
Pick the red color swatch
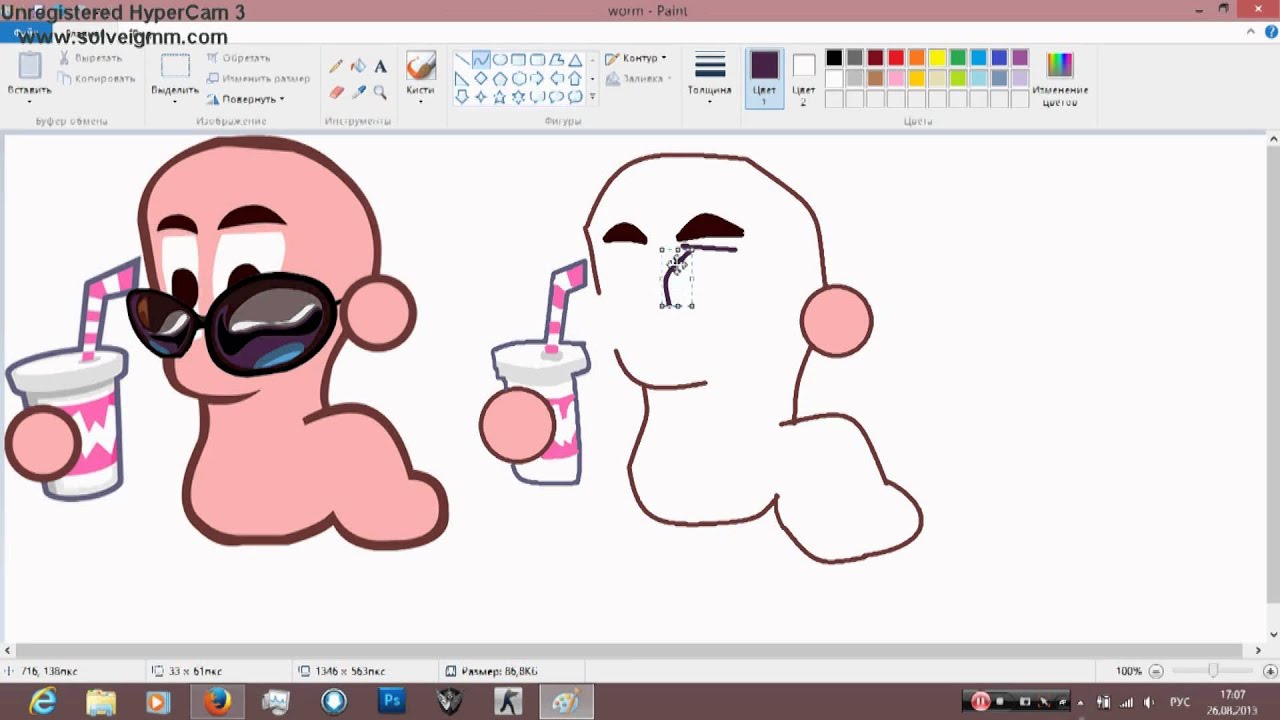(896, 58)
